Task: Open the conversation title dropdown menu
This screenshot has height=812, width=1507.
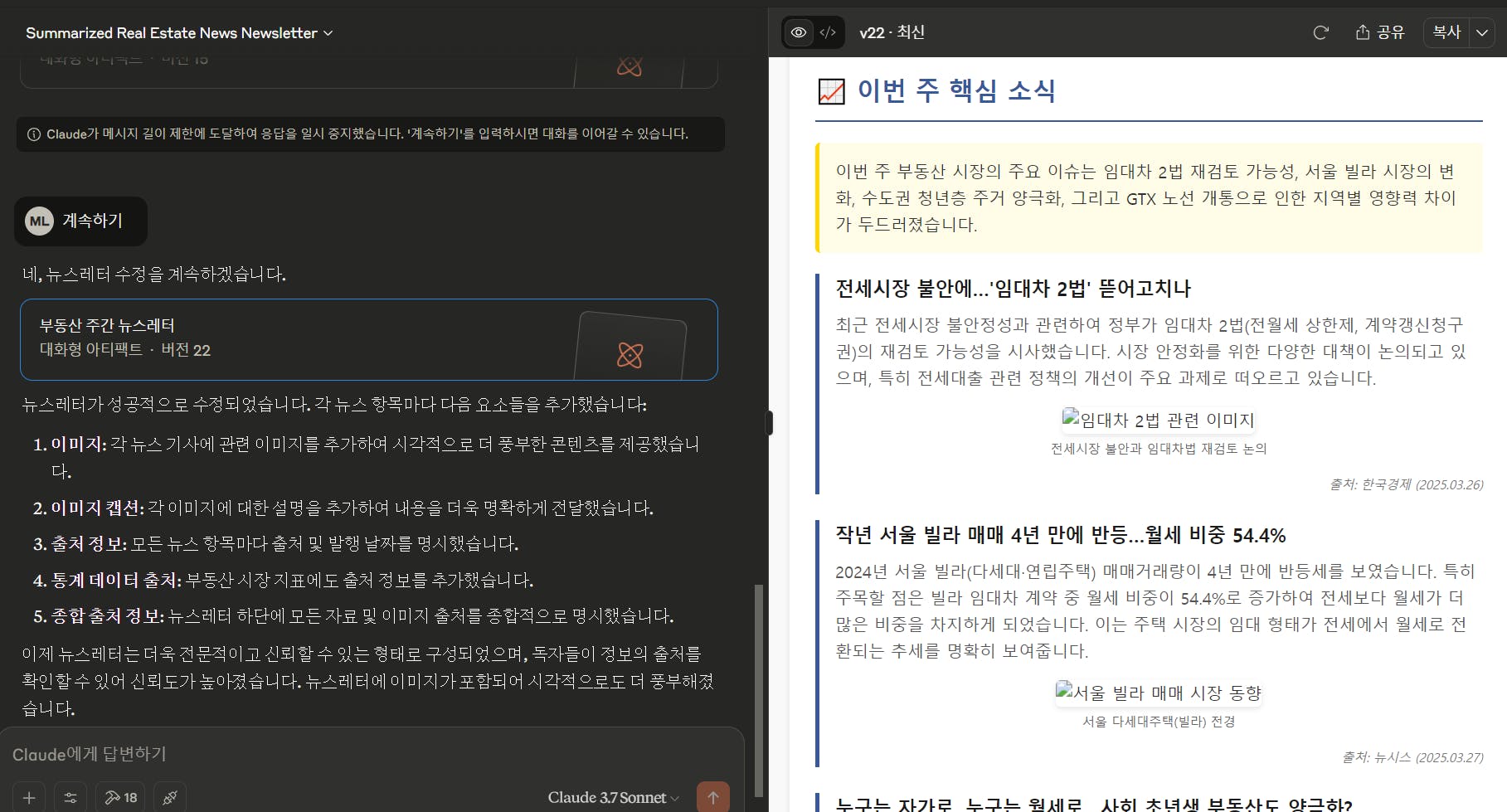Action: [179, 33]
